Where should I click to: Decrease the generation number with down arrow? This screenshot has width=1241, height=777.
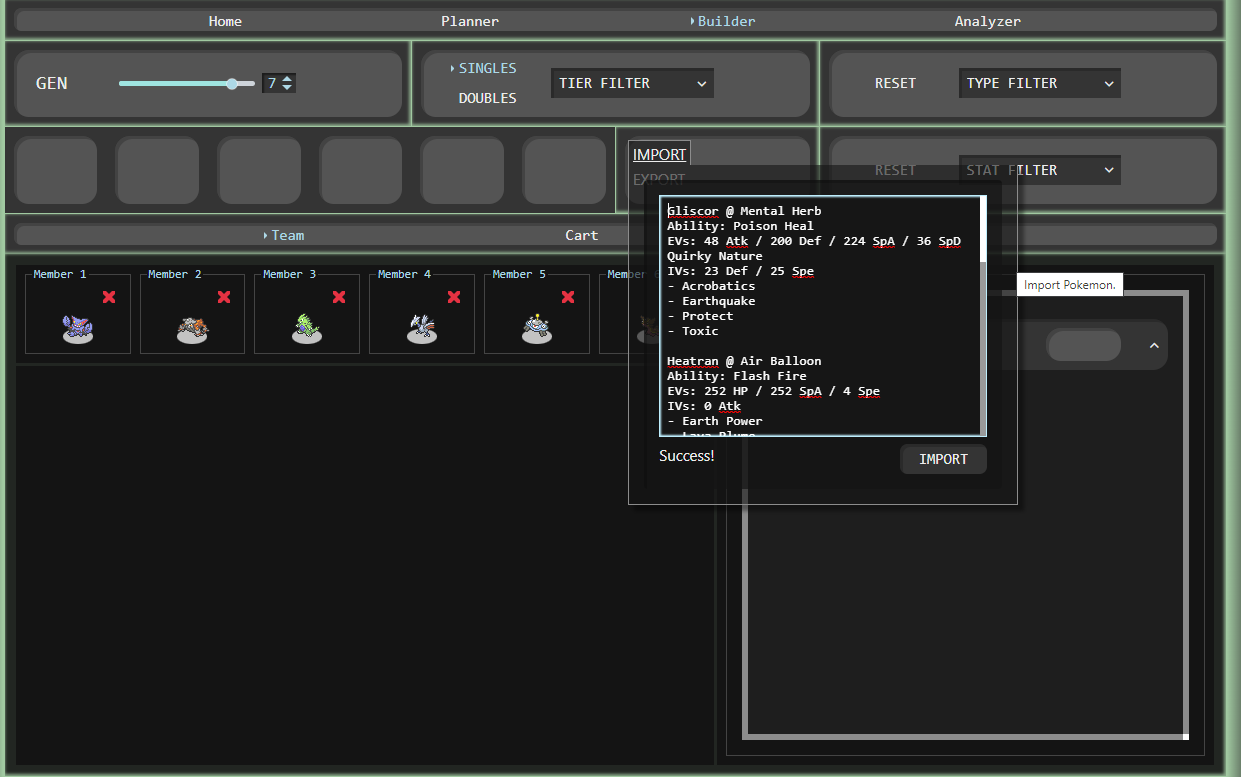tap(288, 88)
